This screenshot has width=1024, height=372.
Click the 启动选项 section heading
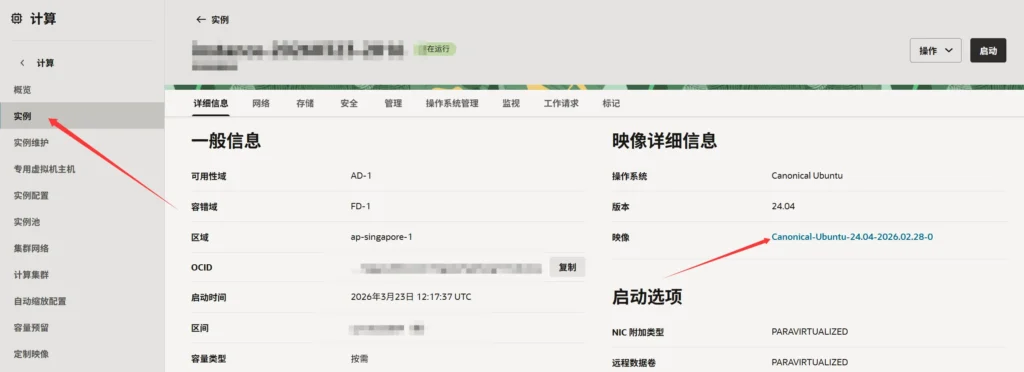(x=647, y=296)
